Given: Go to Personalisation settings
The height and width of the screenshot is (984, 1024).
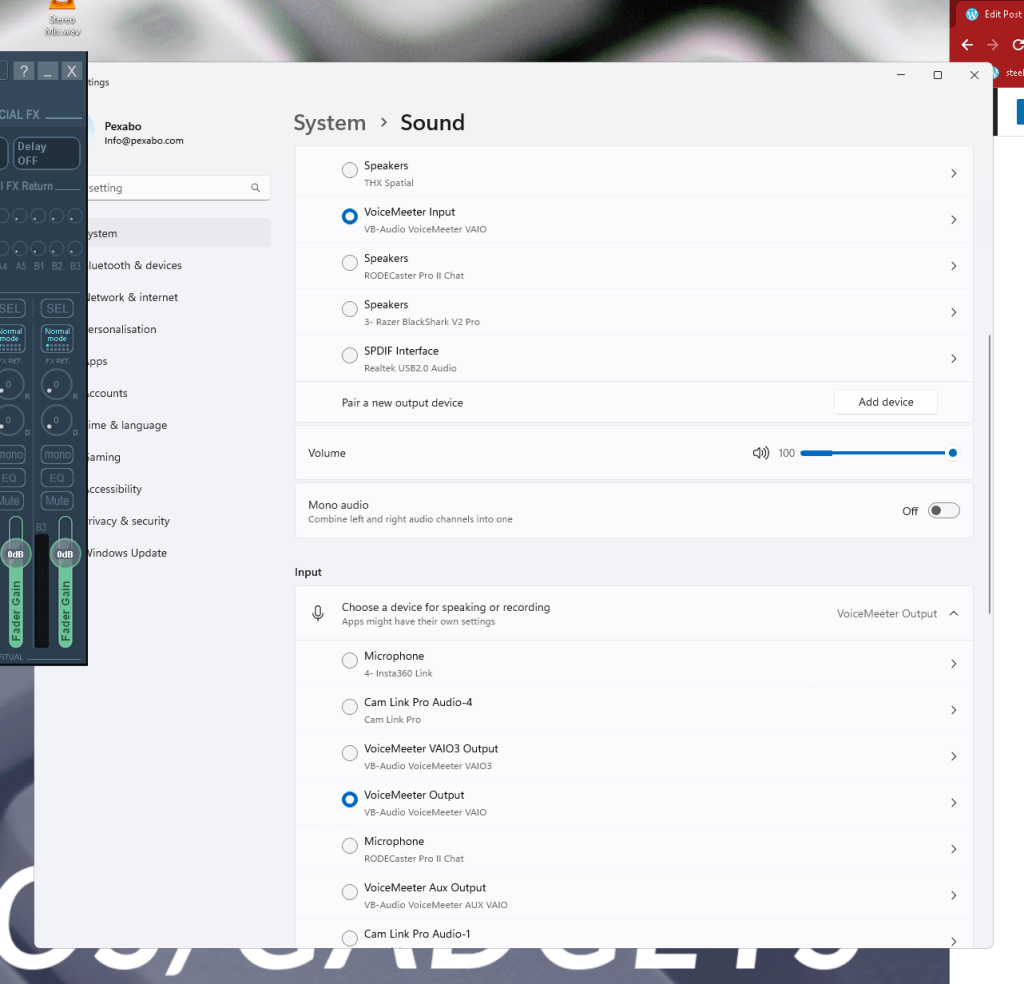Looking at the screenshot, I should tap(178, 329).
